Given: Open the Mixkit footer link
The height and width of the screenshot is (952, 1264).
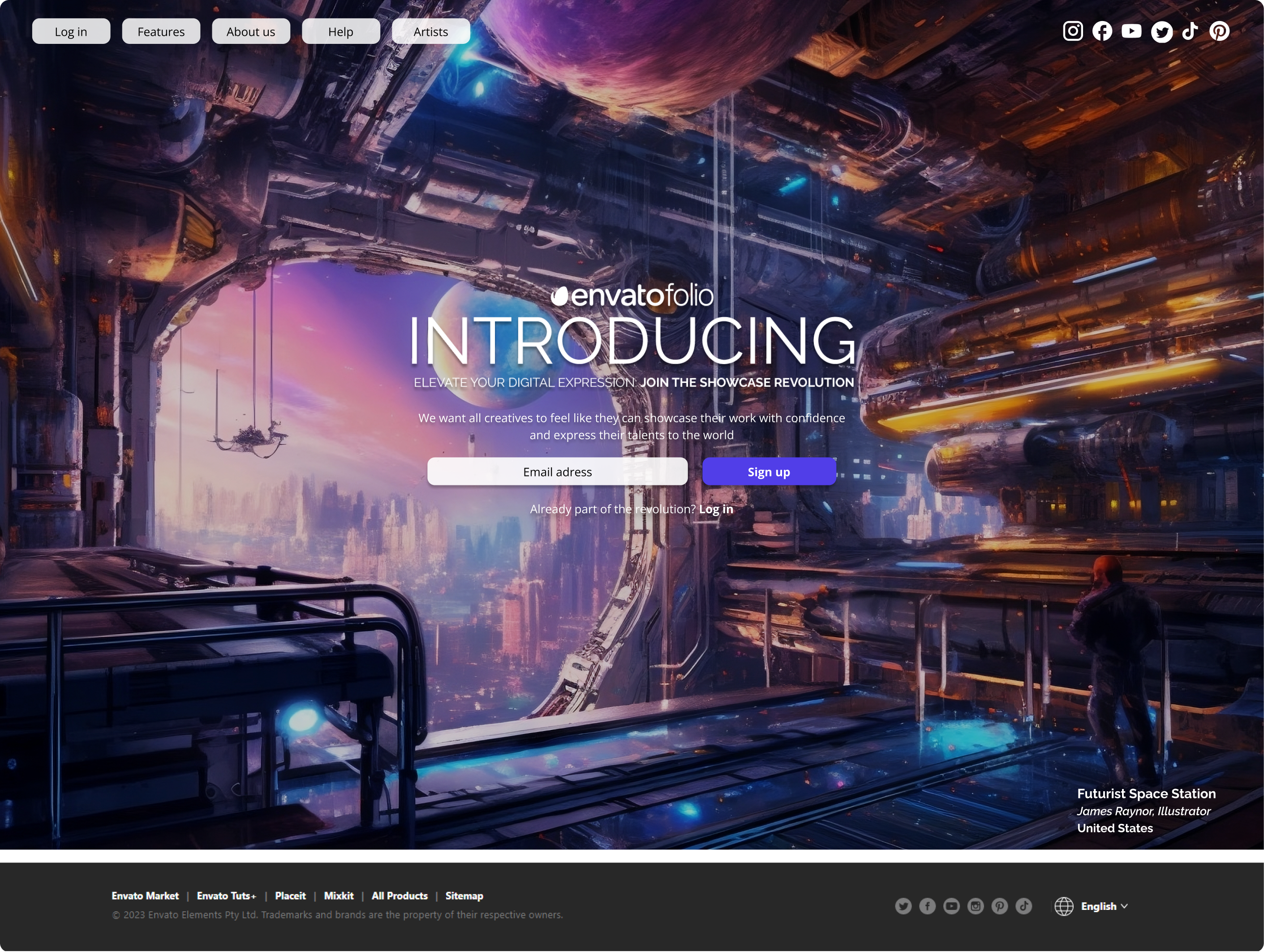Looking at the screenshot, I should pyautogui.click(x=339, y=896).
